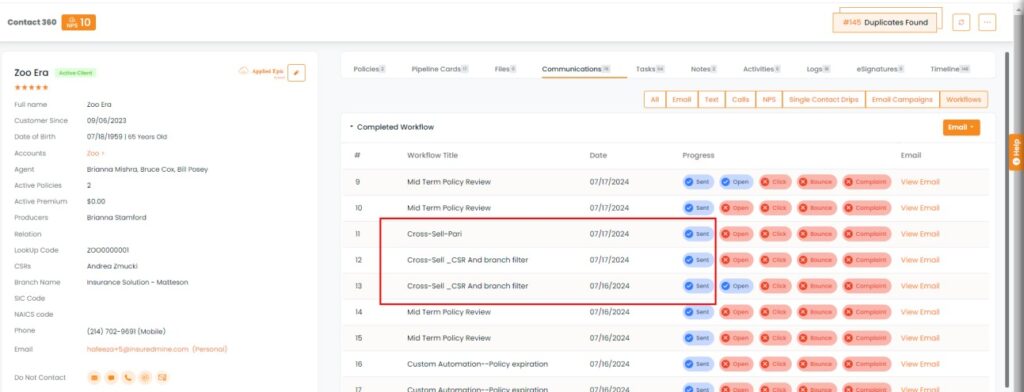Toggle the phone Do Not Contact icon
1024x392 pixels.
[x=127, y=377]
